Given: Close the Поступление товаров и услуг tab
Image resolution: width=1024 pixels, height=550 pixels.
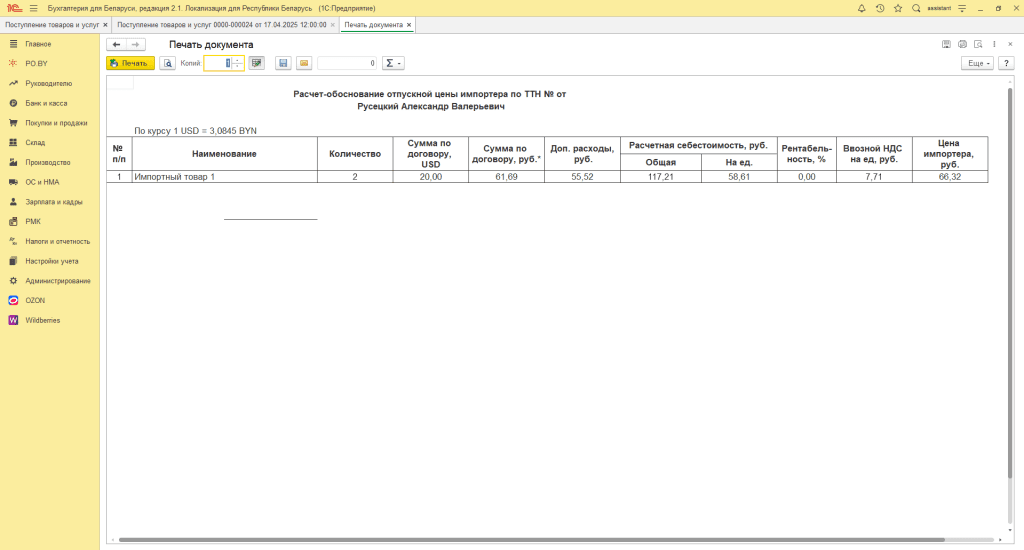Looking at the screenshot, I should [x=105, y=25].
